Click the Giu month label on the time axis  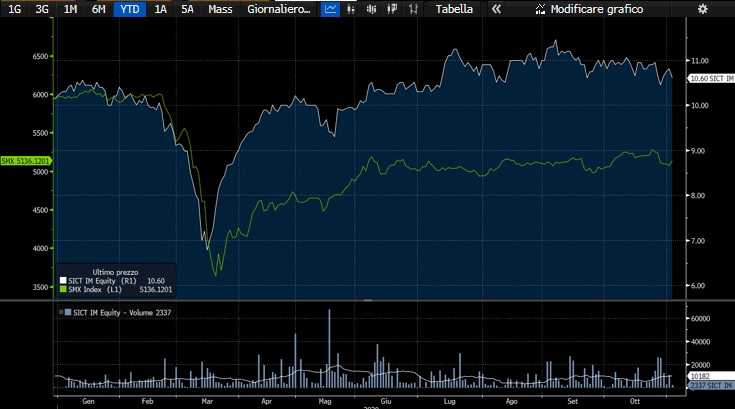click(x=386, y=402)
